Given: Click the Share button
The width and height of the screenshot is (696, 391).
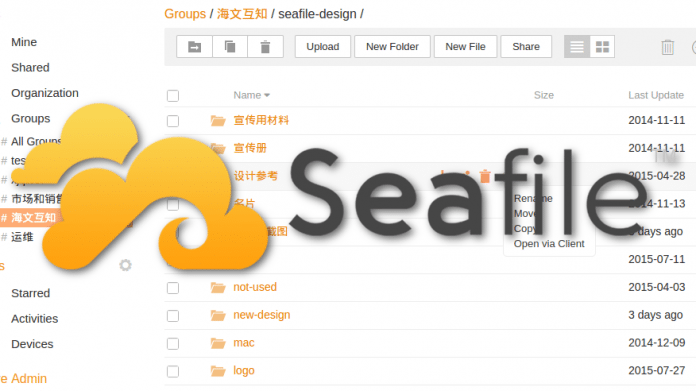Looking at the screenshot, I should 526,47.
